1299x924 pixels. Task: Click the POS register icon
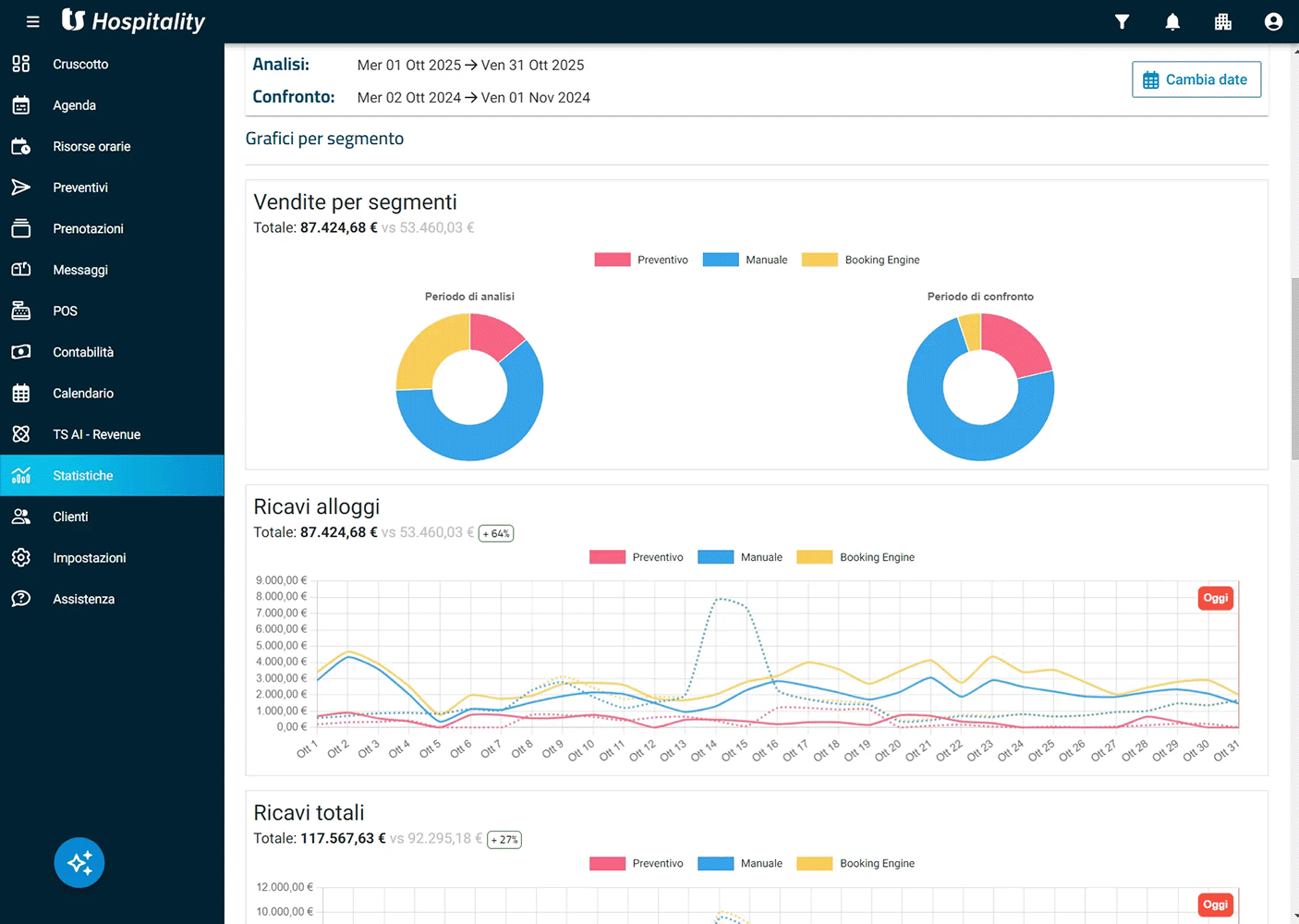[x=21, y=310]
